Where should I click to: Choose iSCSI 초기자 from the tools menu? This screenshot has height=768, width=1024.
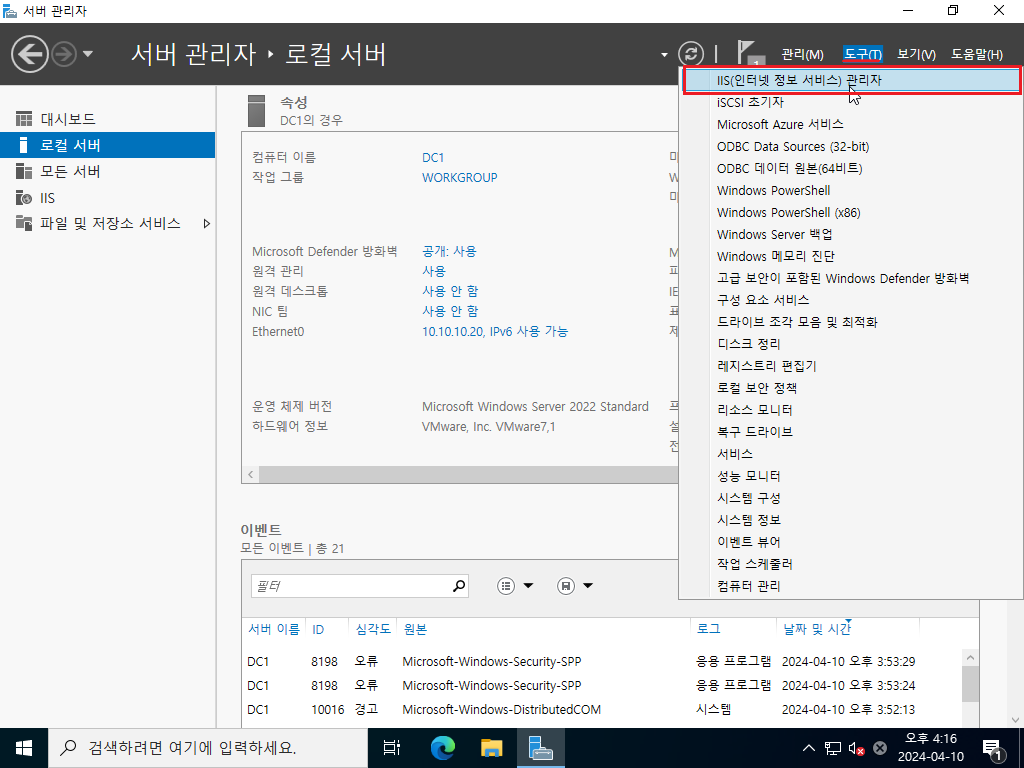[x=852, y=103]
